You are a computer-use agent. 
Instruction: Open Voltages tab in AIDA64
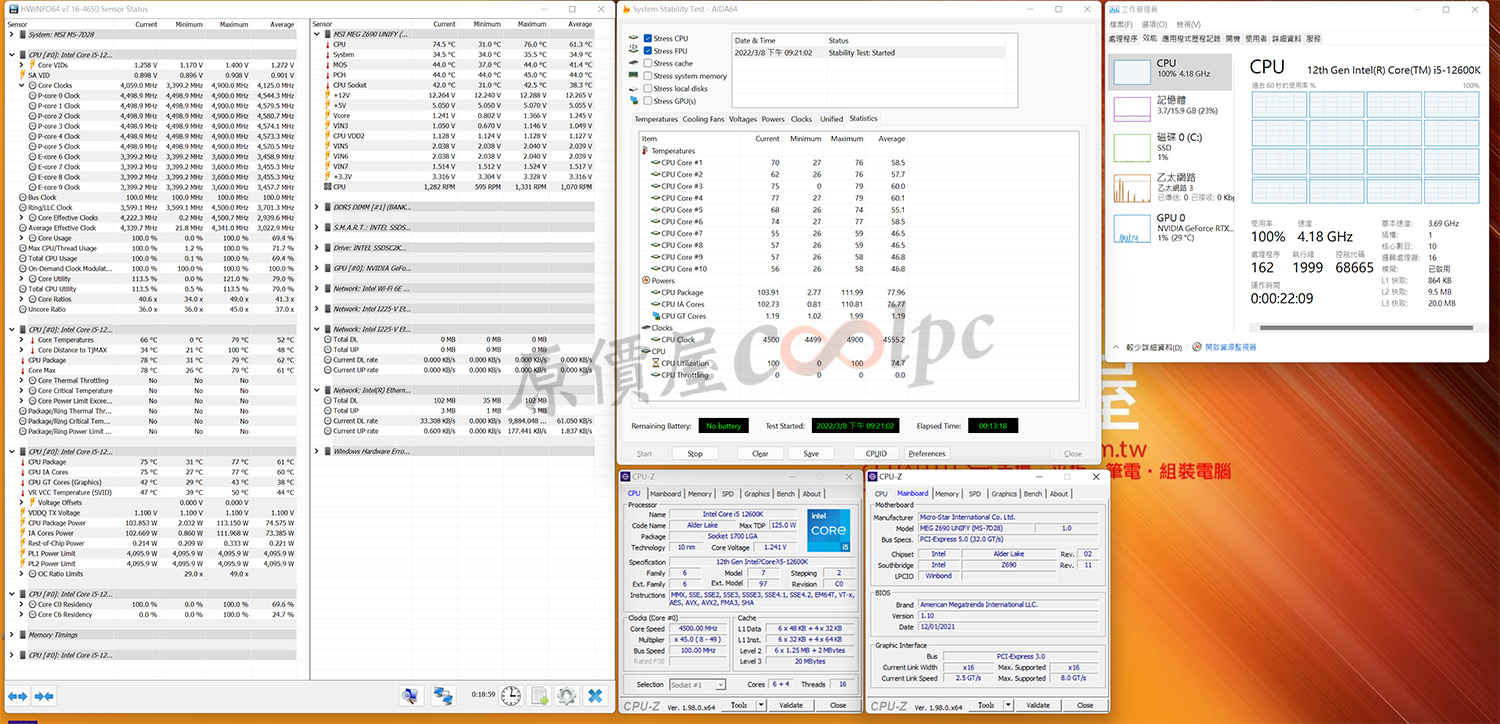[743, 119]
